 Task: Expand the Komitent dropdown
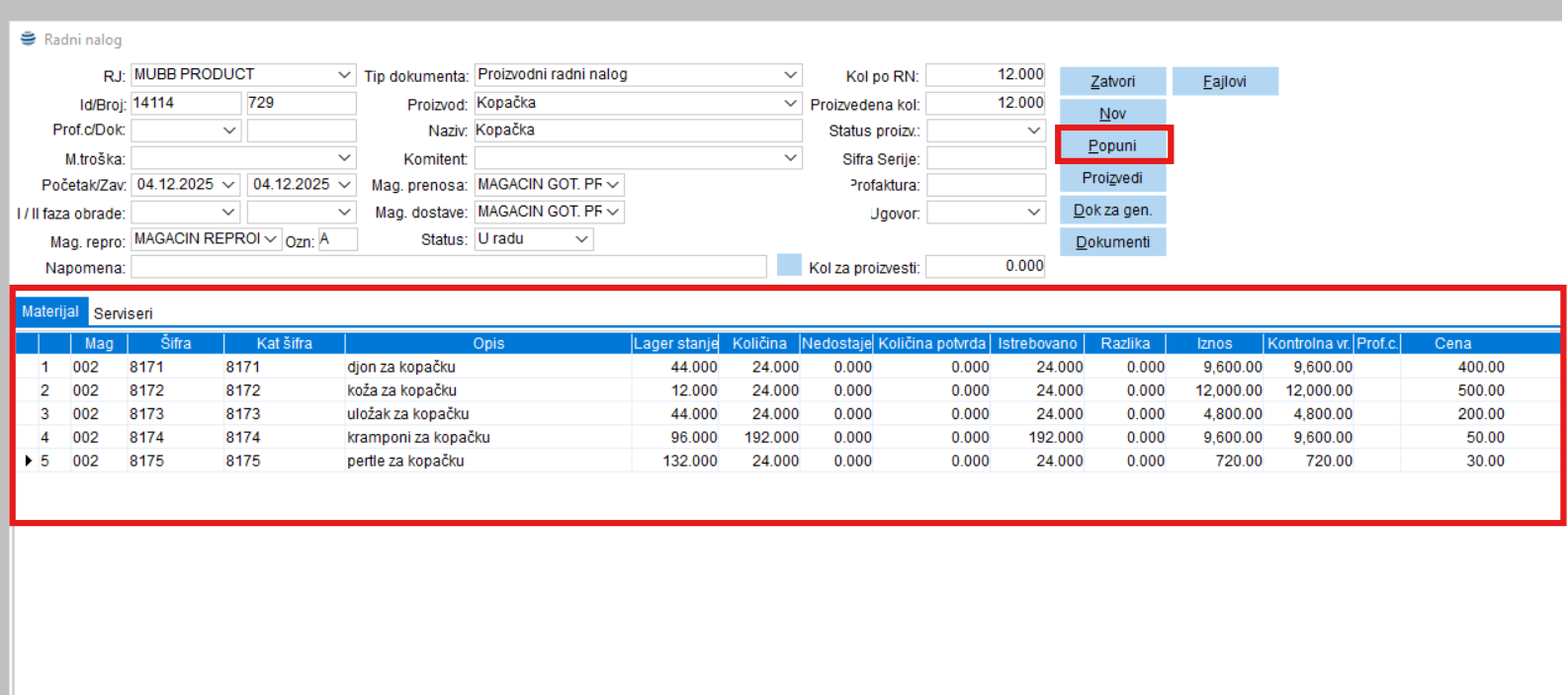pos(790,158)
